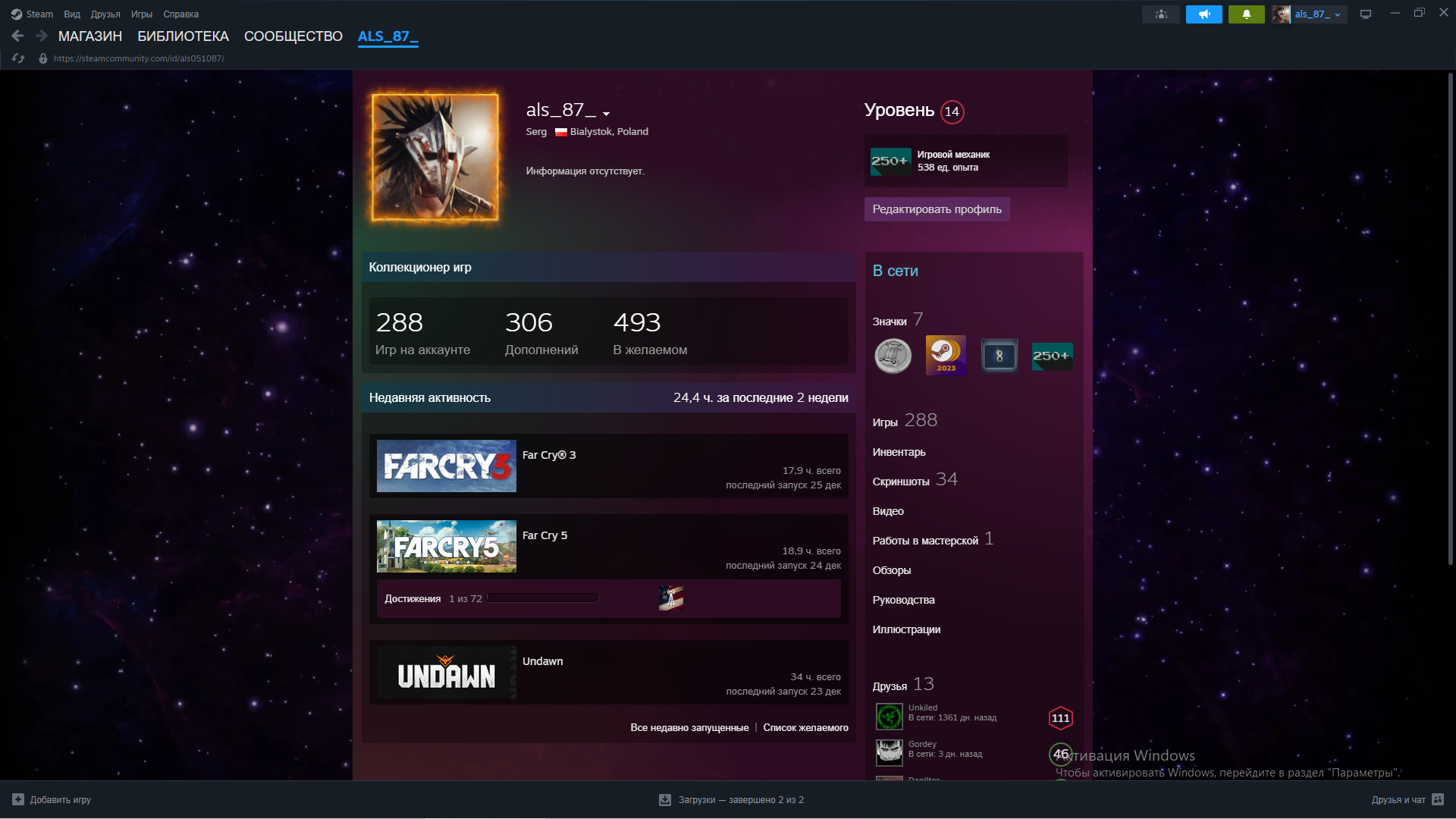Screen dimensions: 1456x819
Task: Switch to the МАГАЗИН tab
Action: click(x=90, y=36)
